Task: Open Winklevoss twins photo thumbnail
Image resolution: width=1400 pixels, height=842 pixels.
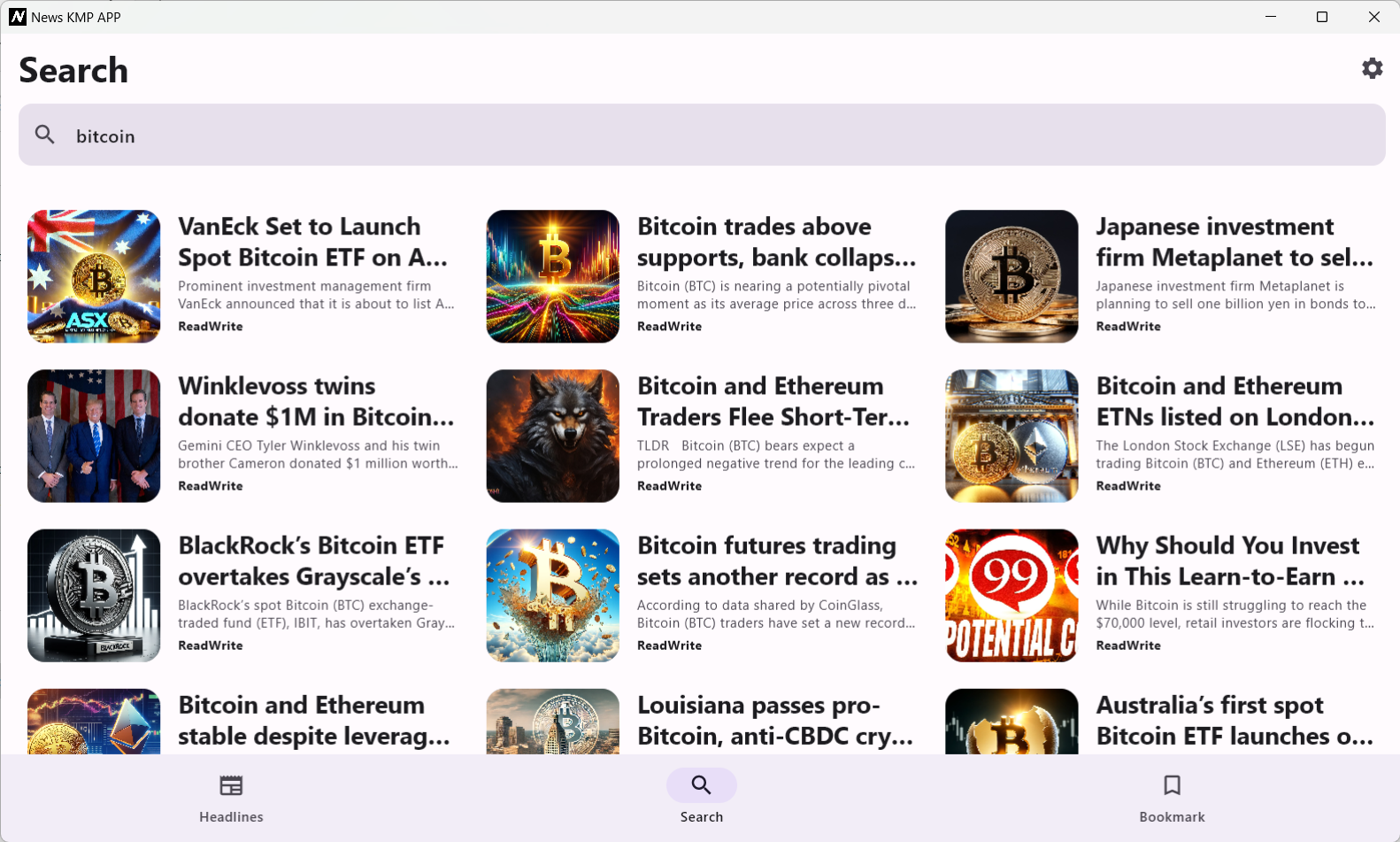Action: click(x=94, y=436)
